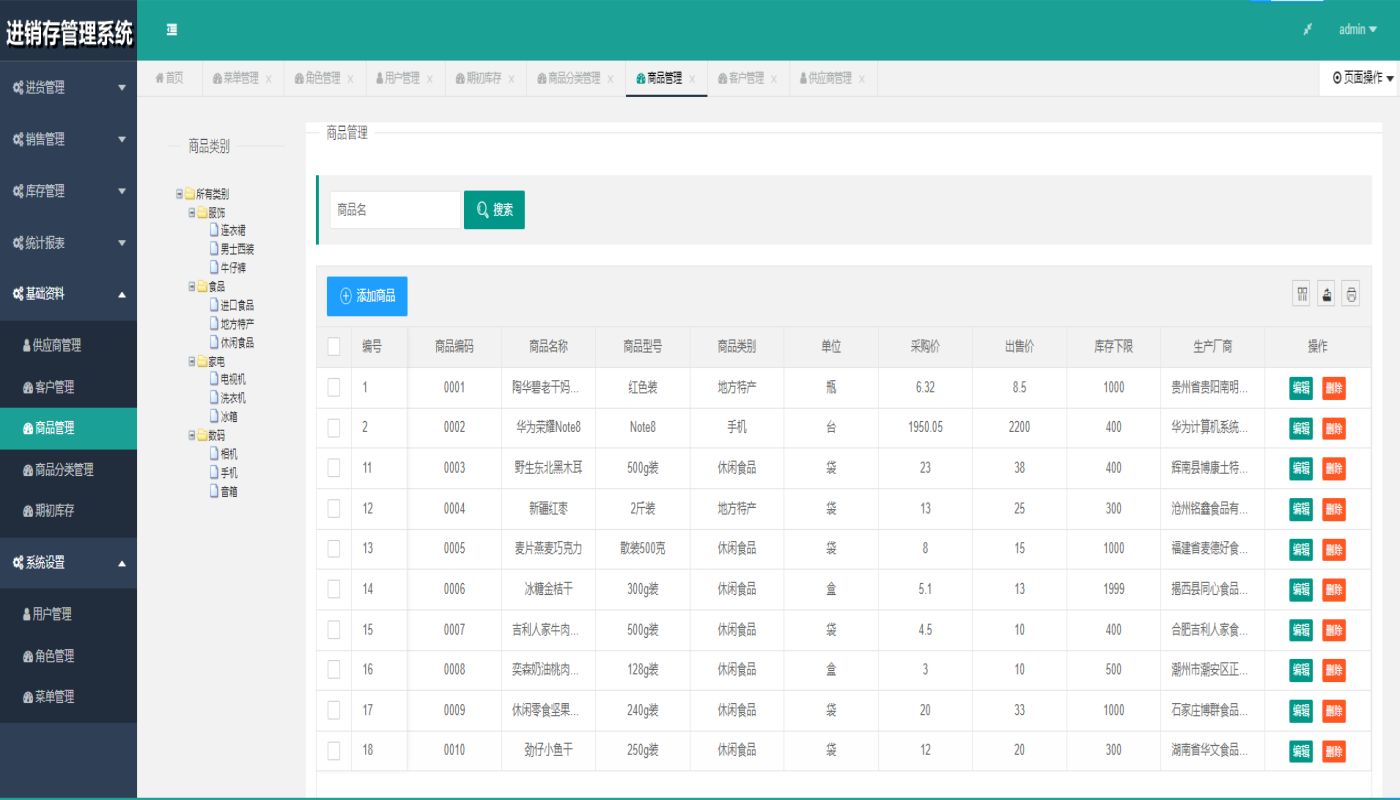Click the pin icon next to admin
Viewport: 1400px width, 800px height.
(1307, 30)
